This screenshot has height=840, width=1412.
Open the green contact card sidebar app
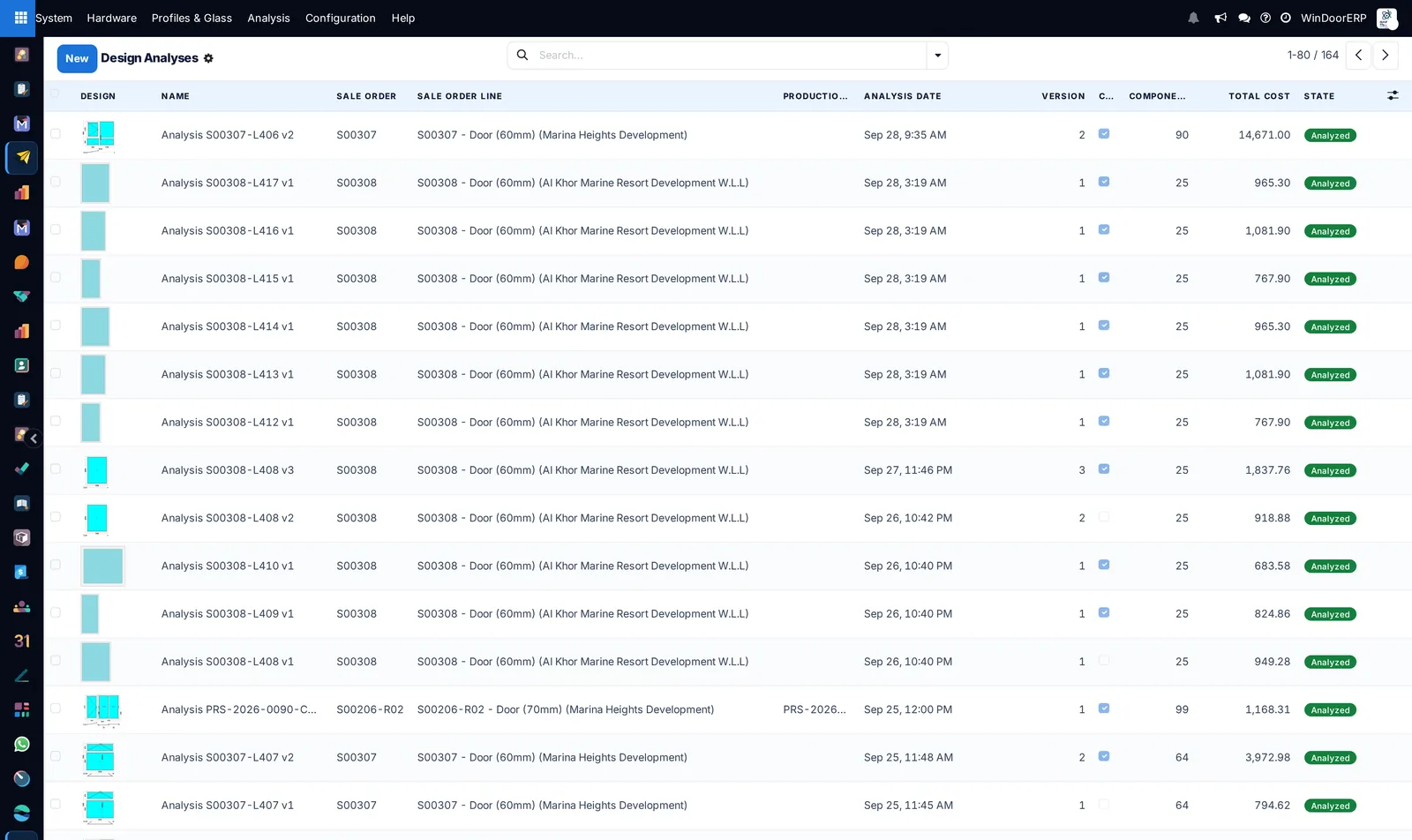pos(22,365)
